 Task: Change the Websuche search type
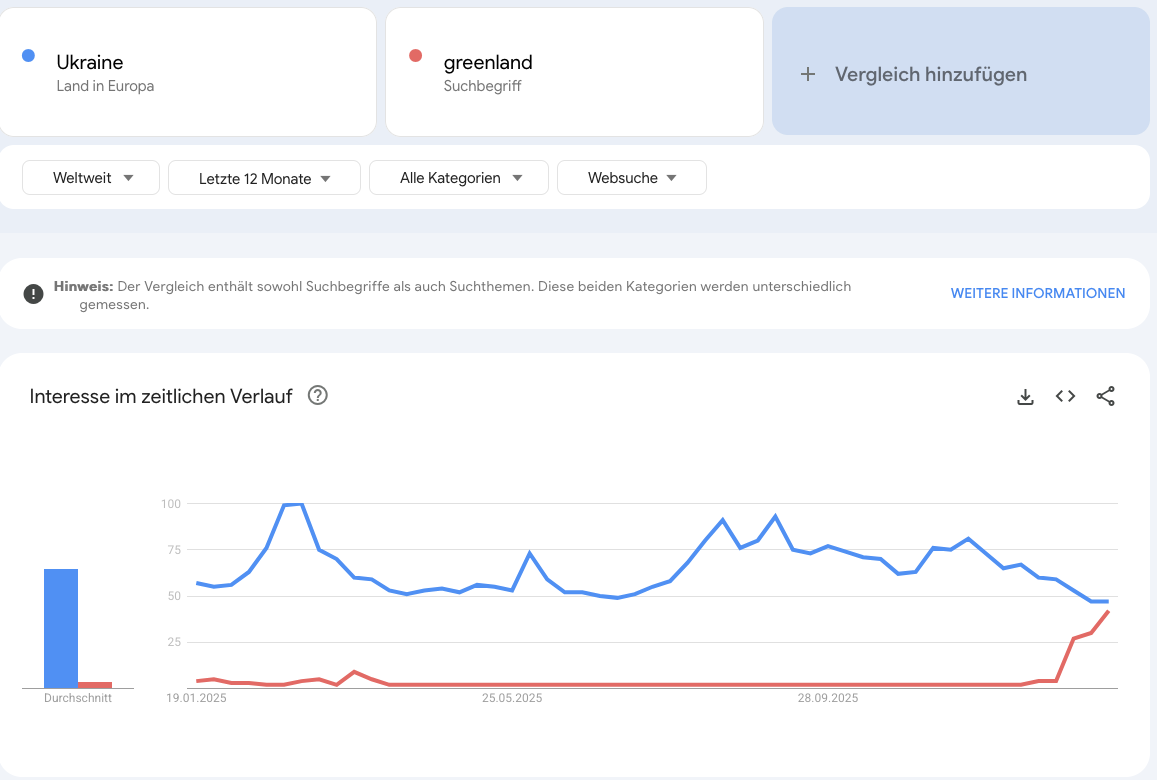tap(632, 178)
